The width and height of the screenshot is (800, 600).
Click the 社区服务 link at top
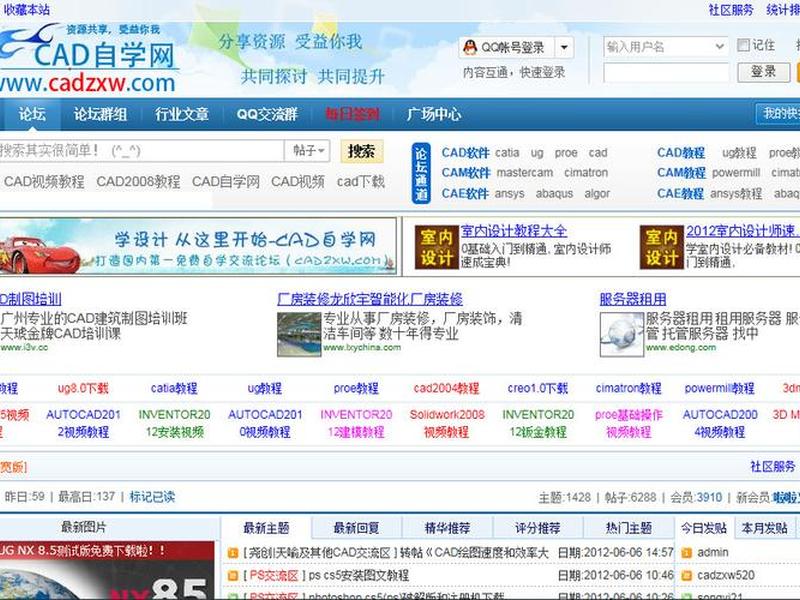click(731, 10)
